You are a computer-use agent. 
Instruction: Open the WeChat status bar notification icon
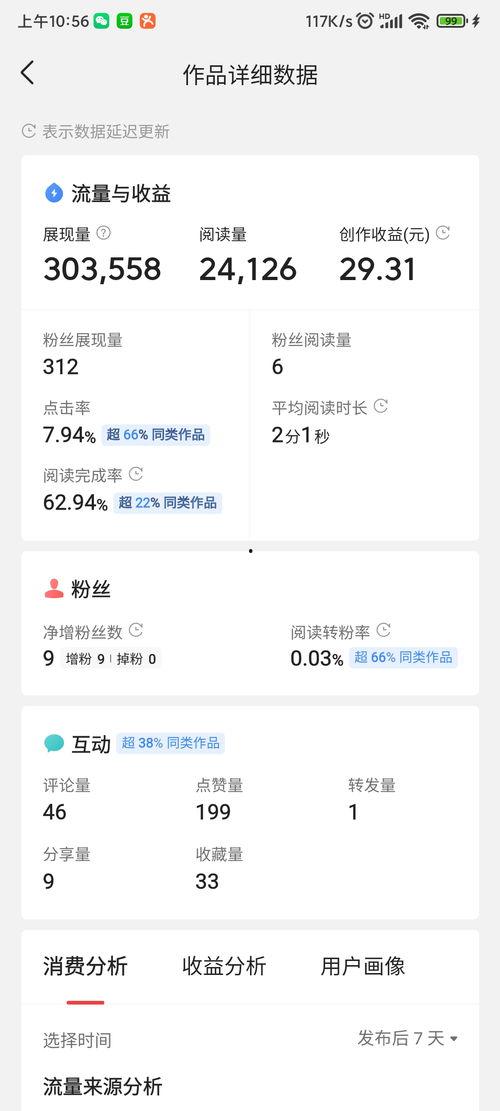[x=101, y=21]
